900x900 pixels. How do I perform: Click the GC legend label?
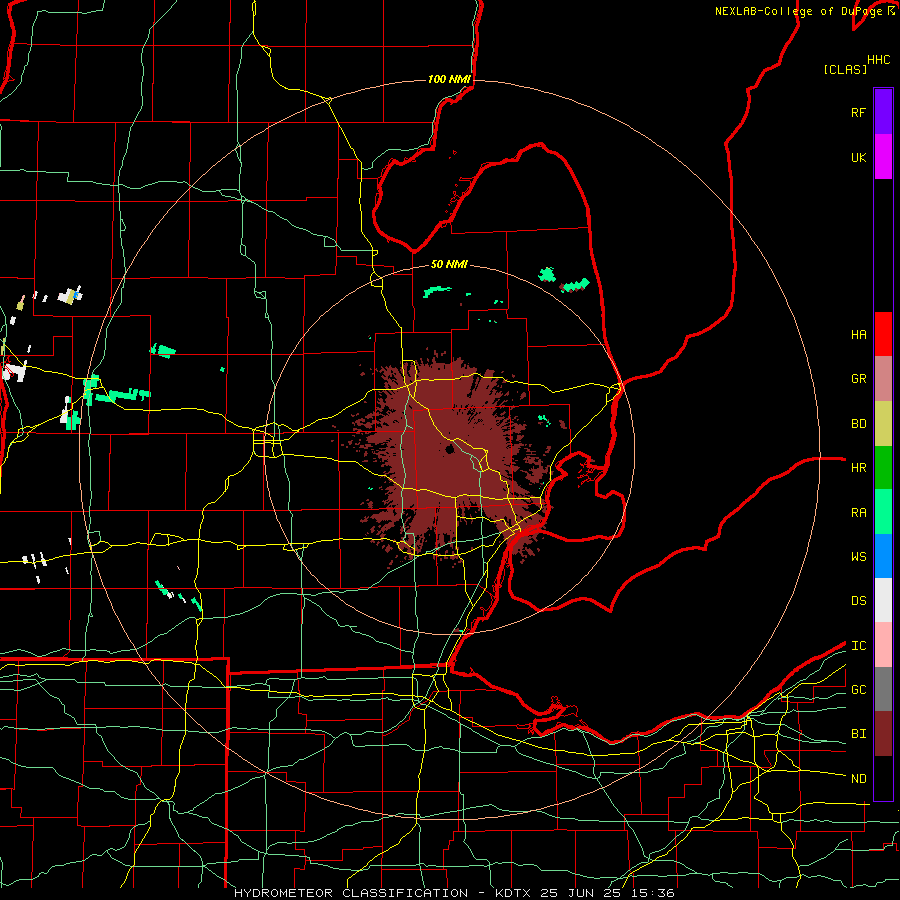pyautogui.click(x=858, y=689)
